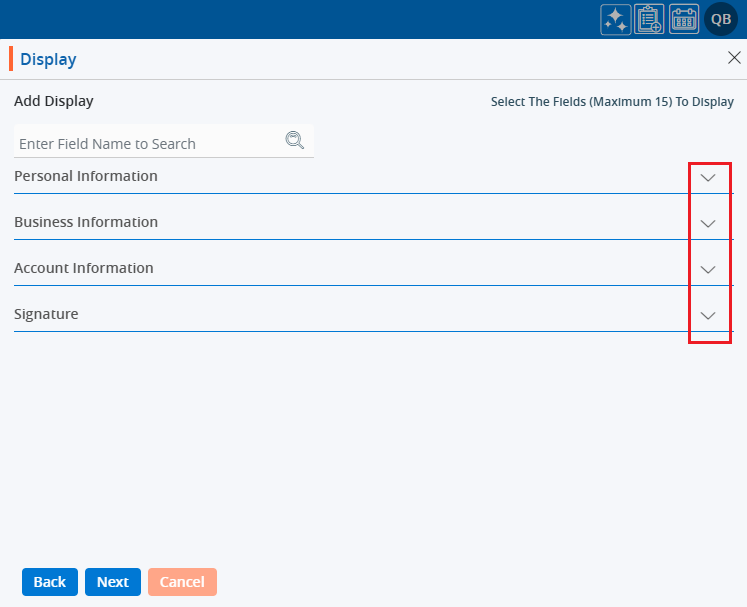Click the Display panel title

[48, 59]
